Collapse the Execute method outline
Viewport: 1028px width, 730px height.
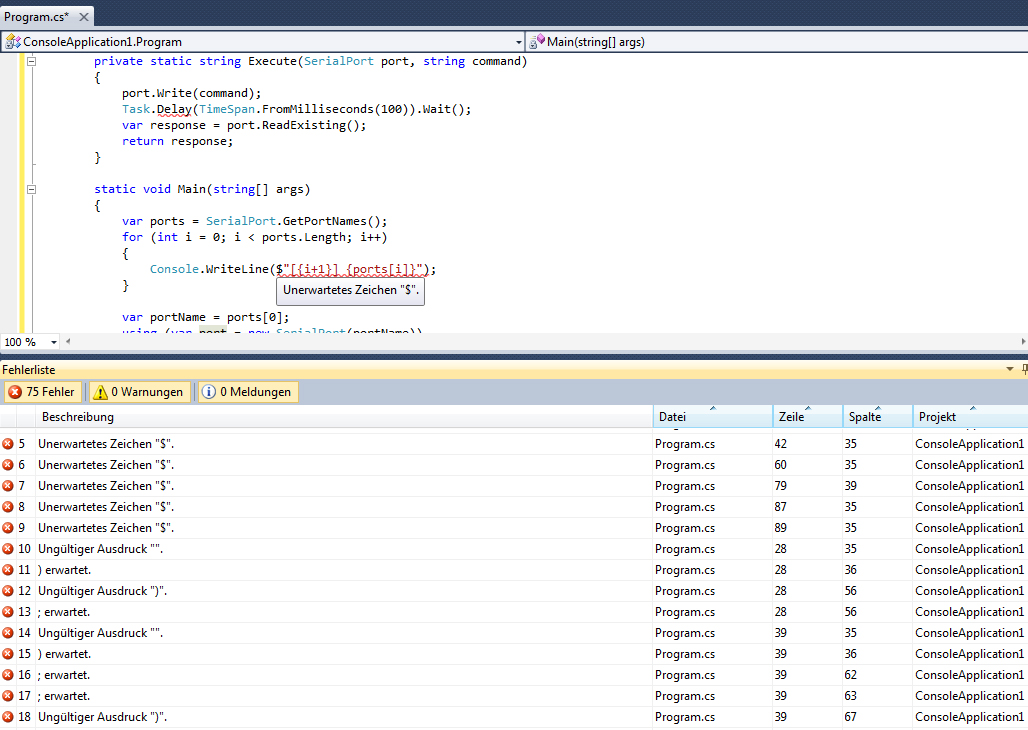31,61
